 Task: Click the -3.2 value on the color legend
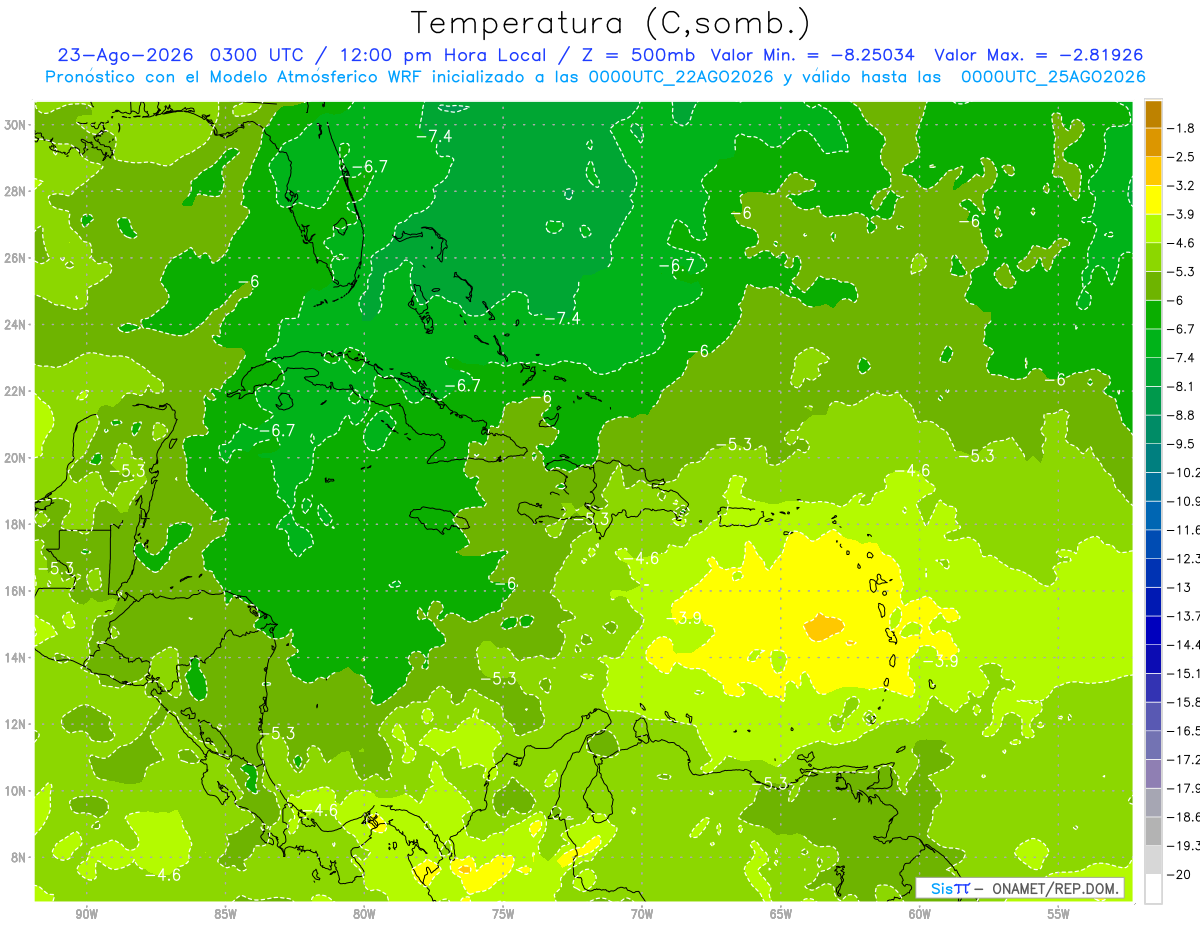(x=1181, y=186)
